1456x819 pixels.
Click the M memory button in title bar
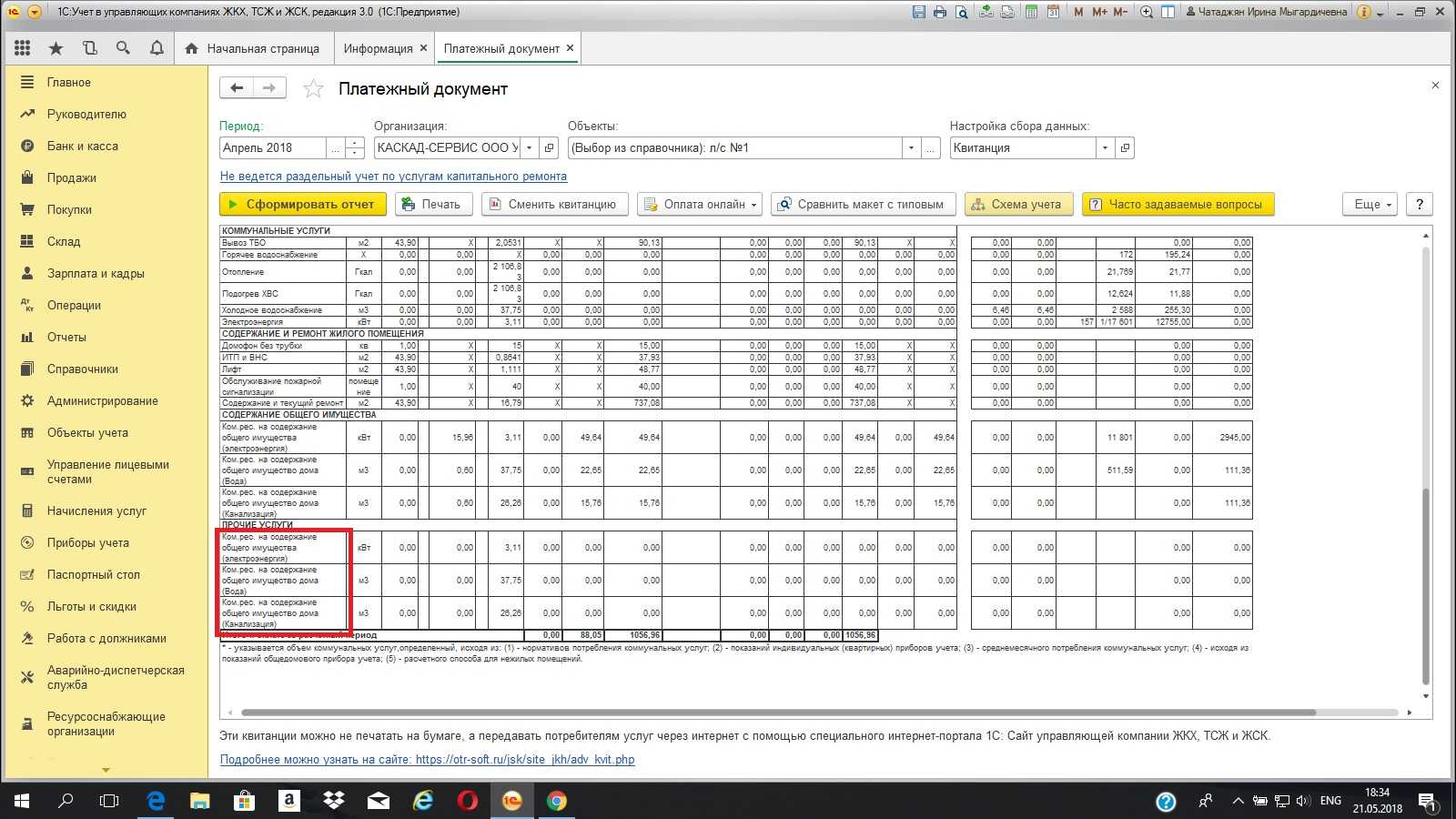(1078, 12)
